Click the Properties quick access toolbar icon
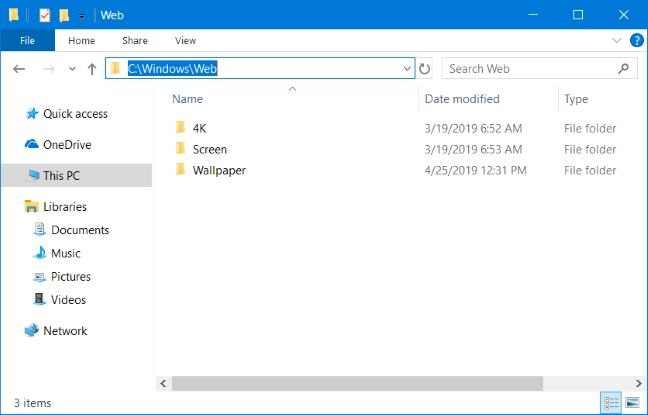This screenshot has width=648, height=415. tap(44, 15)
